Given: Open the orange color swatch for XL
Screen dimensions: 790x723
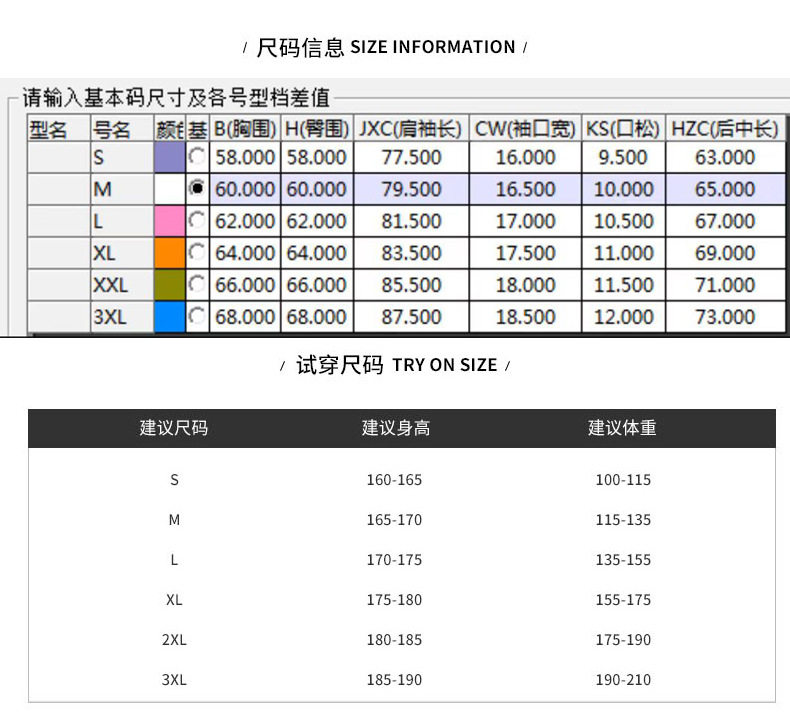Looking at the screenshot, I should pyautogui.click(x=169, y=252).
